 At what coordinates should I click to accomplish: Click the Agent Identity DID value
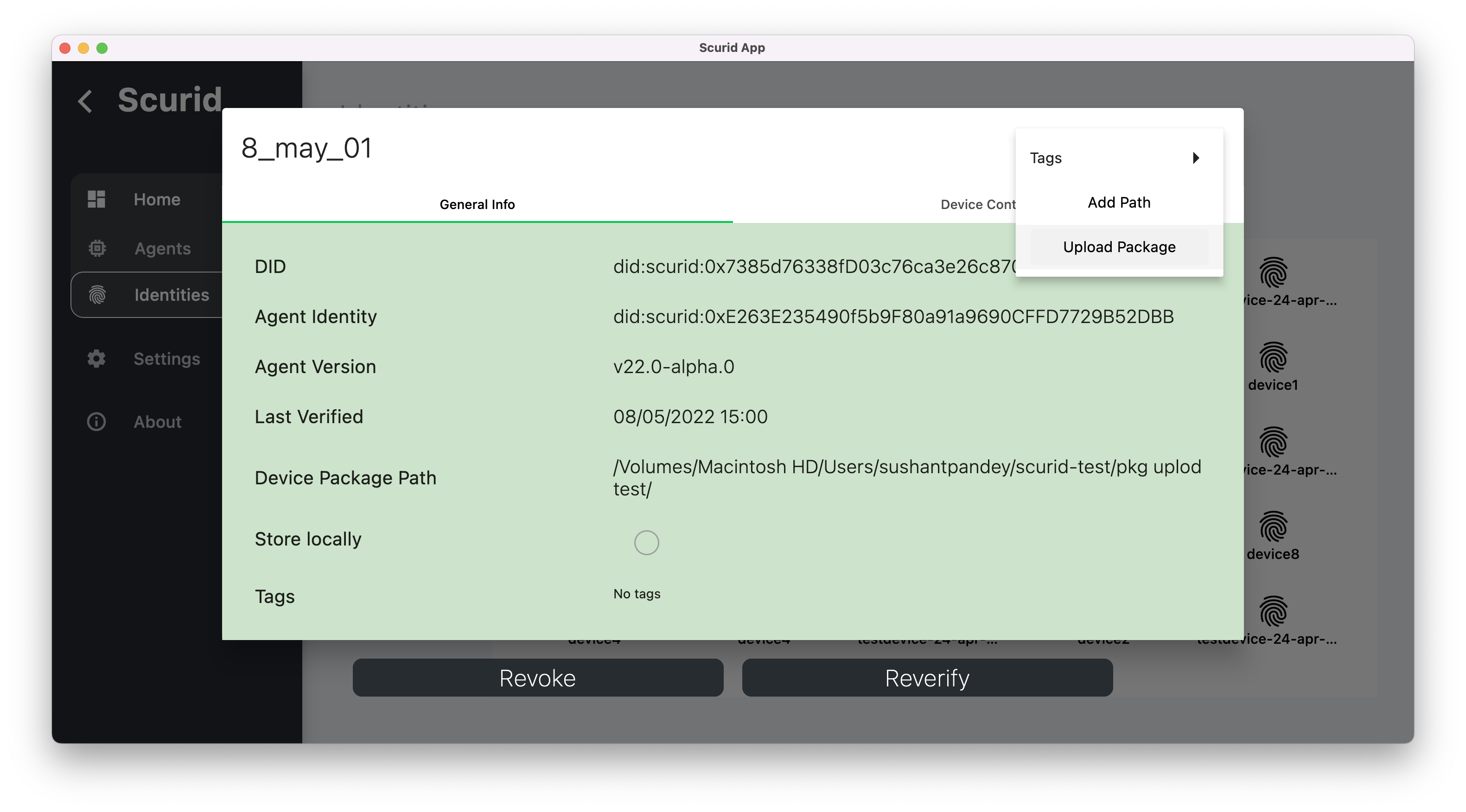[x=893, y=317]
